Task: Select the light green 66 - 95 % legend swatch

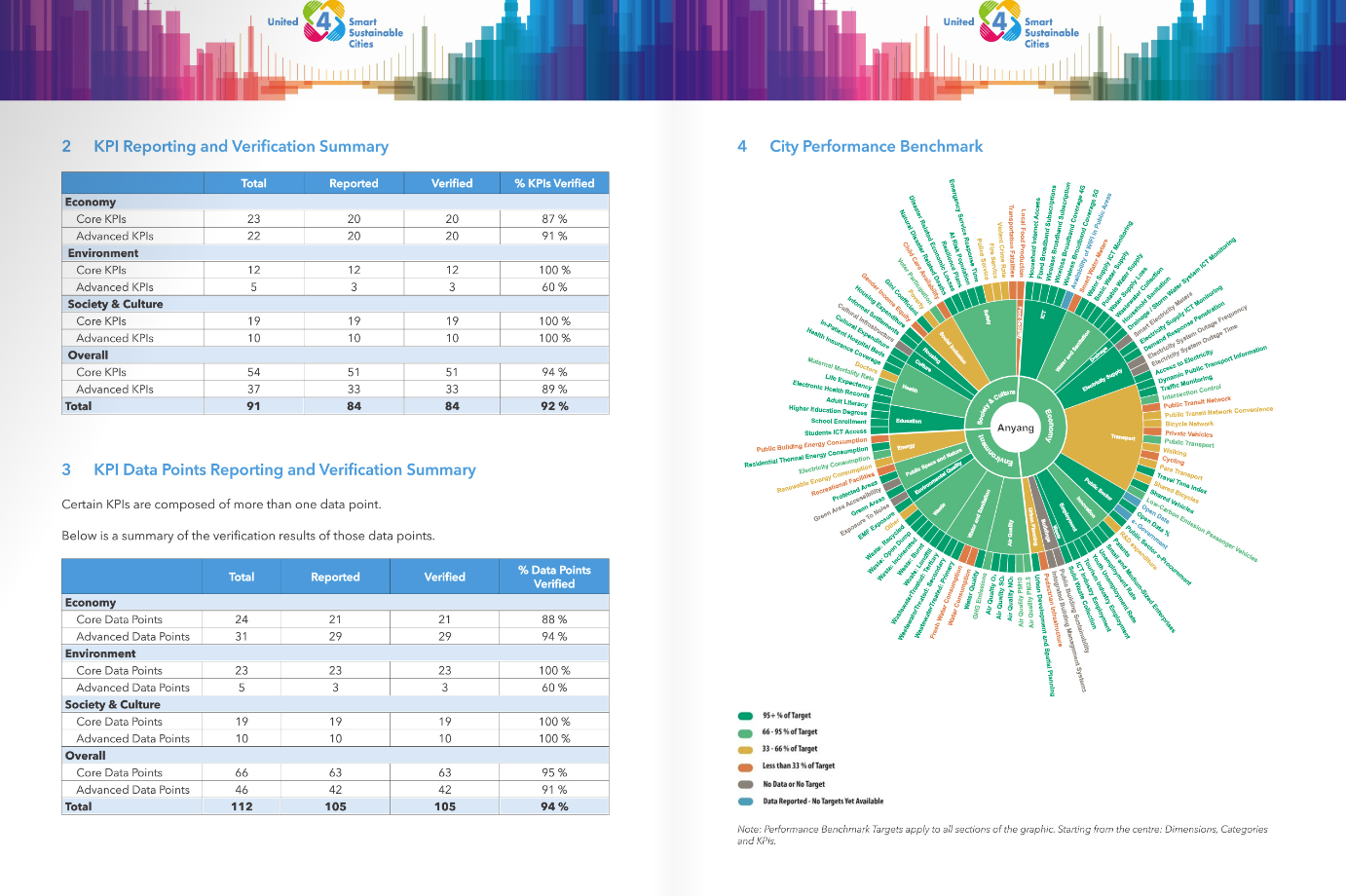Action: [x=745, y=732]
